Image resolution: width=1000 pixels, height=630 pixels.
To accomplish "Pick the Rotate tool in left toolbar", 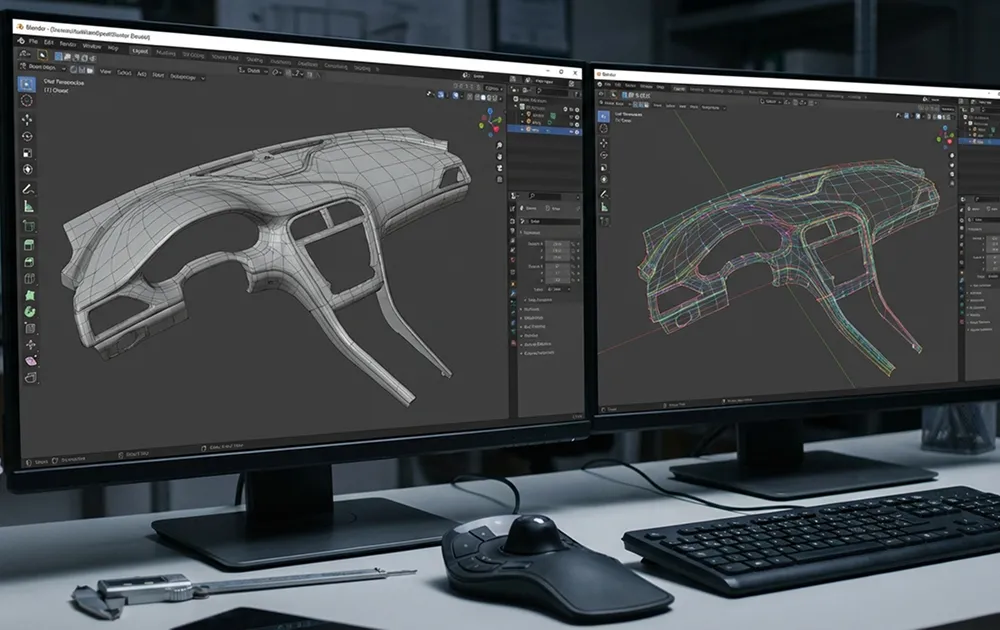I will (27, 136).
